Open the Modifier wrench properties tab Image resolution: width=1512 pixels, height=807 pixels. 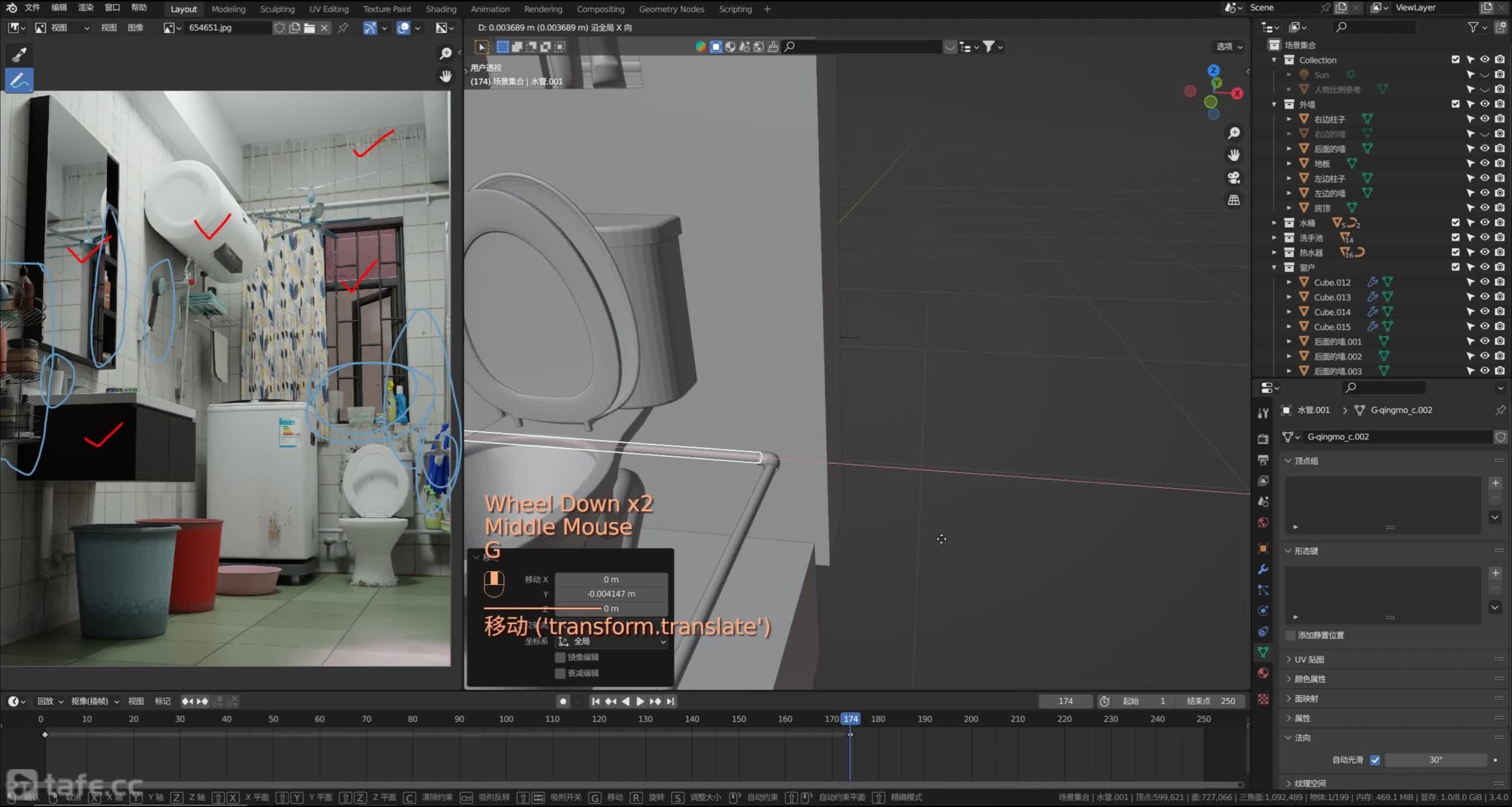tap(1263, 570)
